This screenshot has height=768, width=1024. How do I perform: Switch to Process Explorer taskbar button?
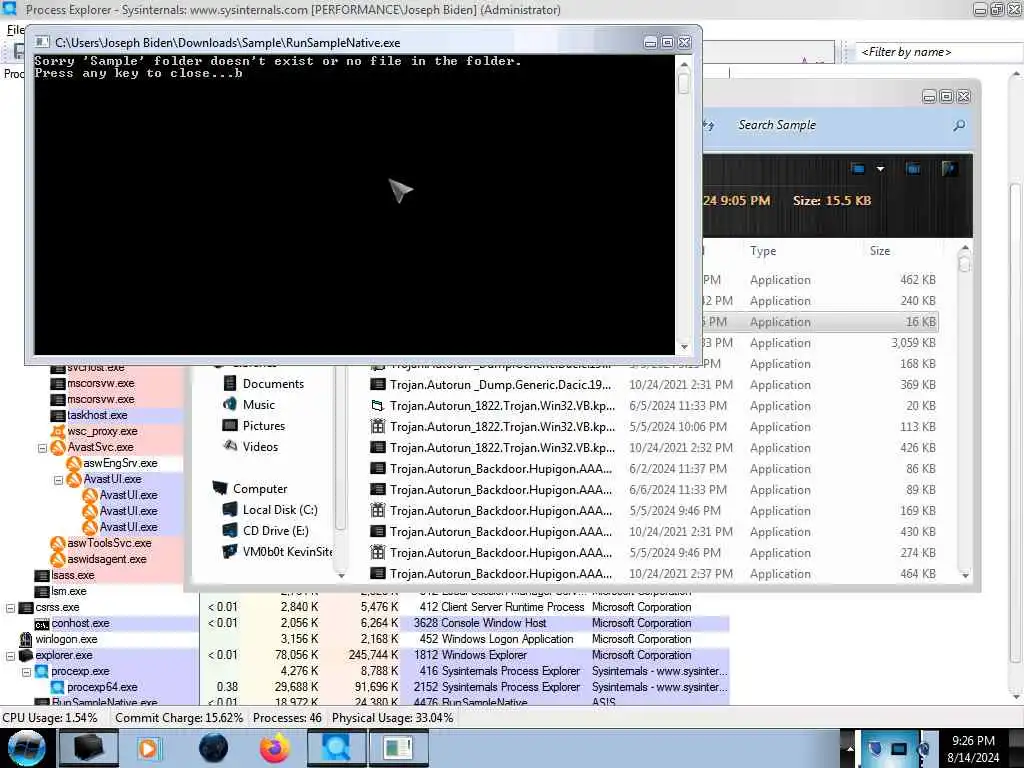pyautogui.click(x=336, y=748)
